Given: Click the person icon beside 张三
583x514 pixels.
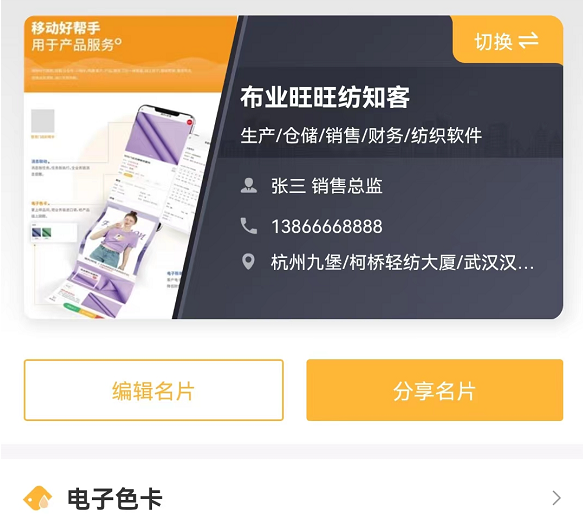Looking at the screenshot, I should pos(249,185).
